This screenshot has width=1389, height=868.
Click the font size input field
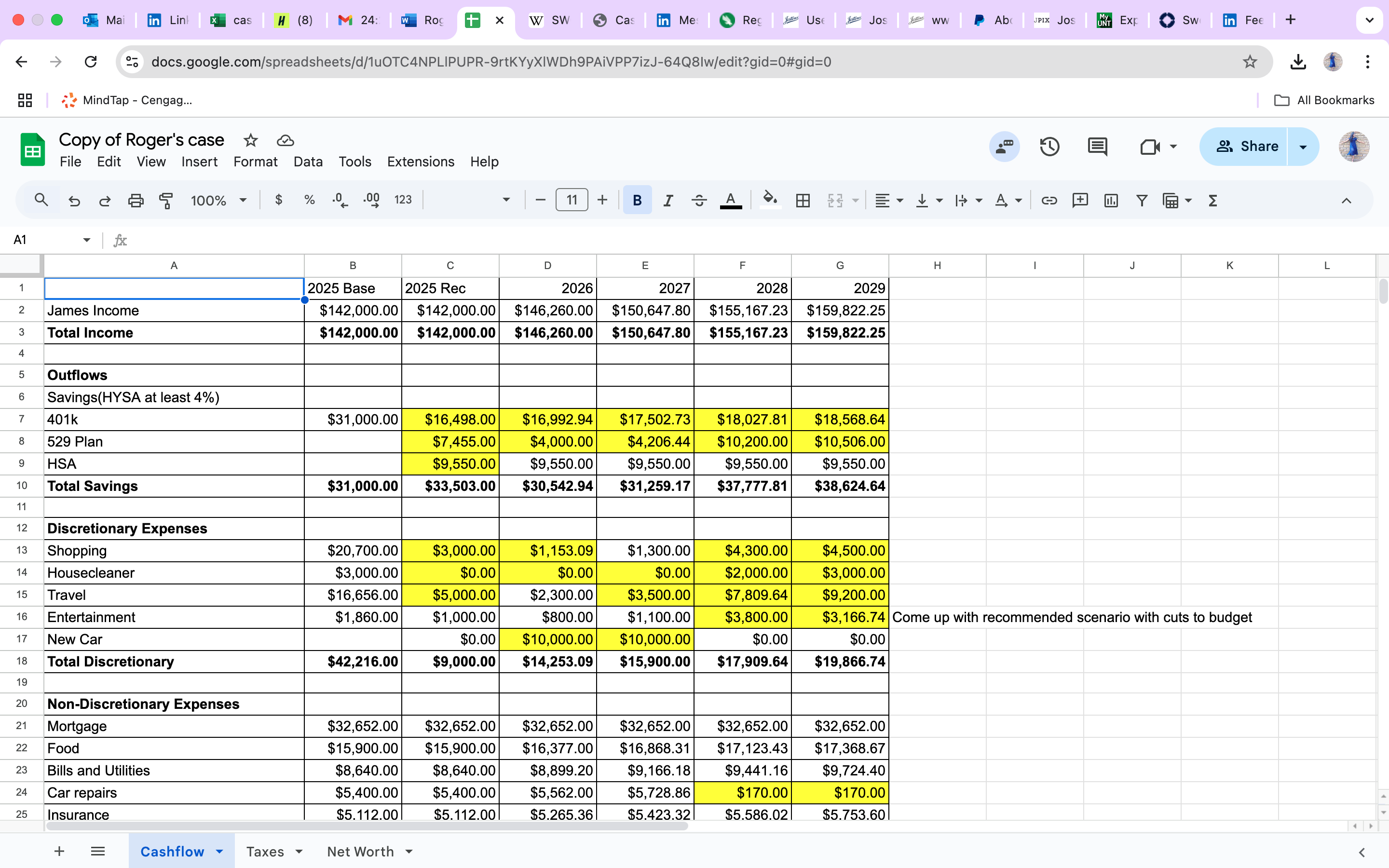[572, 200]
